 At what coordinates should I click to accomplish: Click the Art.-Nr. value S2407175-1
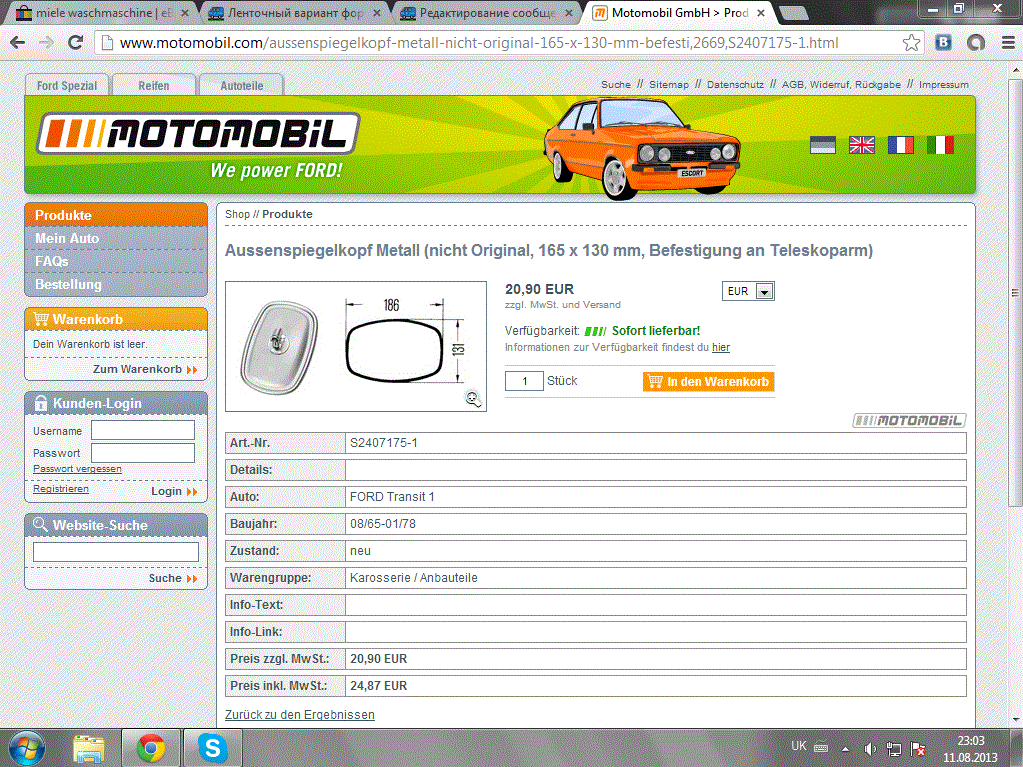click(384, 443)
